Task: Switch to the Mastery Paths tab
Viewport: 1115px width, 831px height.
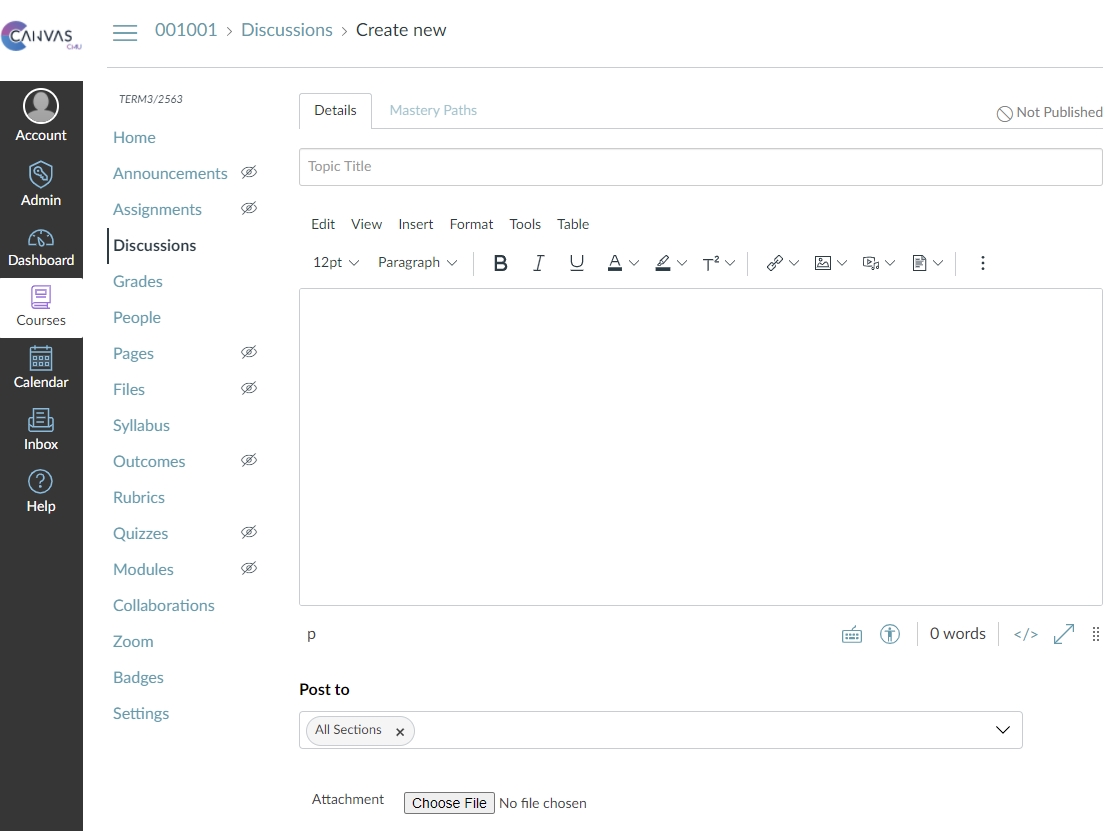Action: [x=433, y=110]
